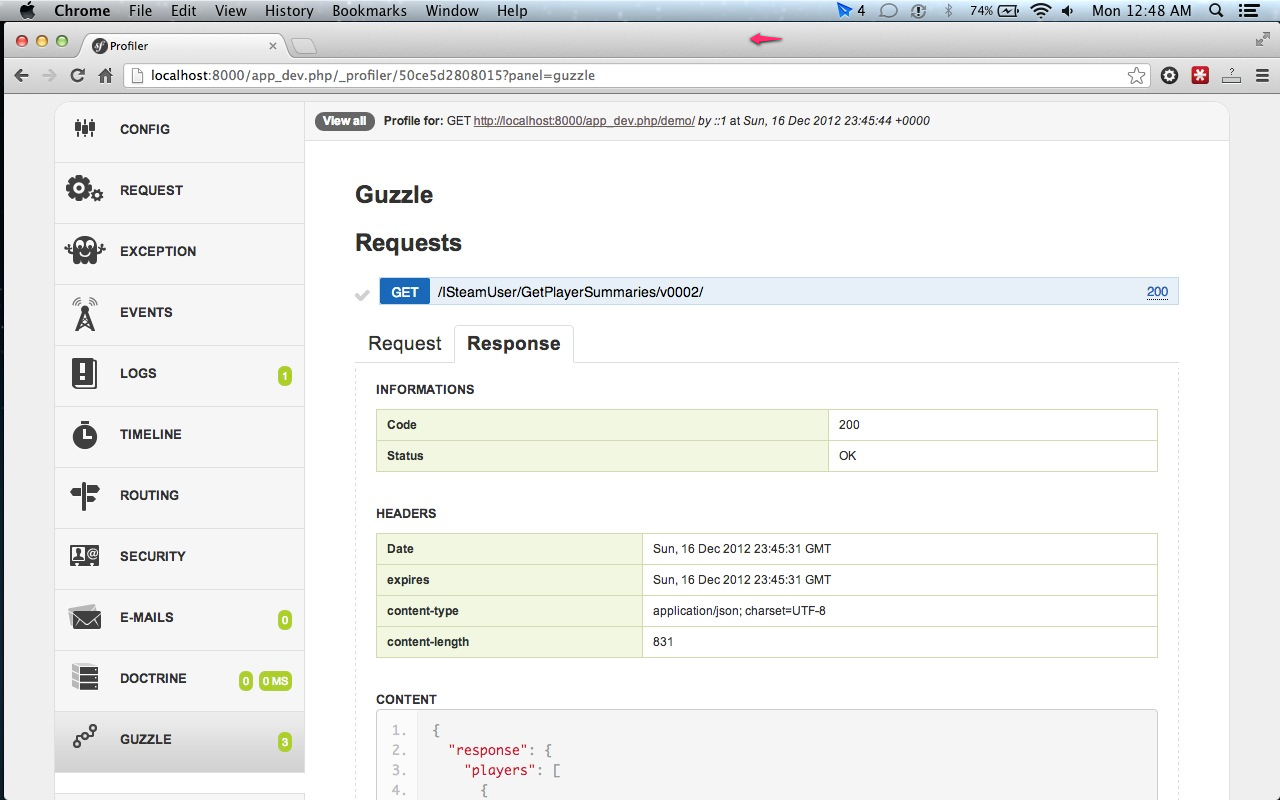Click the battery 74% indicator

994,11
